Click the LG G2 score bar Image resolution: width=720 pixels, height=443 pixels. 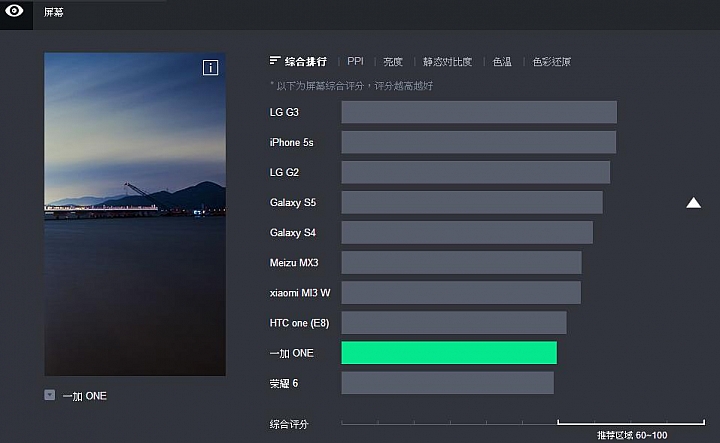click(476, 172)
